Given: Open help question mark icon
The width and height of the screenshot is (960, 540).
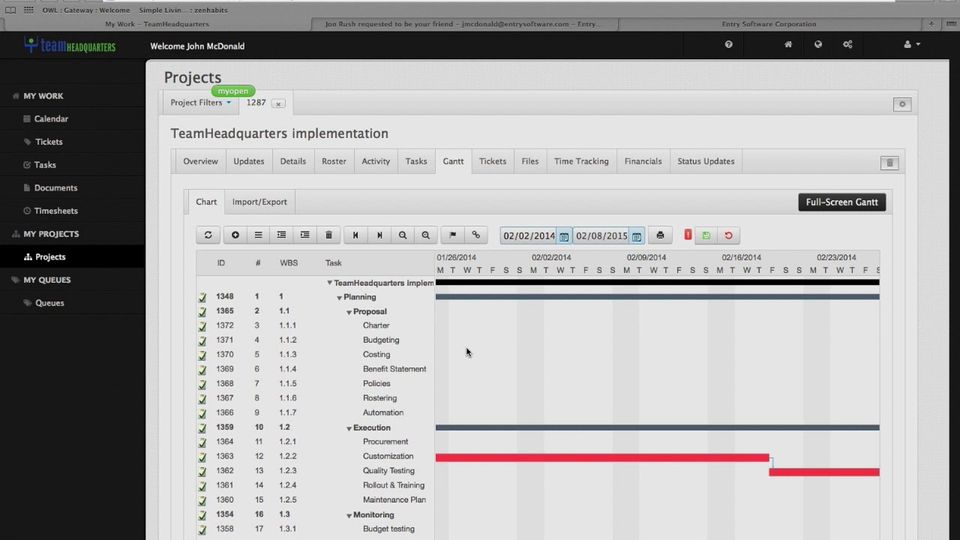Looking at the screenshot, I should 729,44.
